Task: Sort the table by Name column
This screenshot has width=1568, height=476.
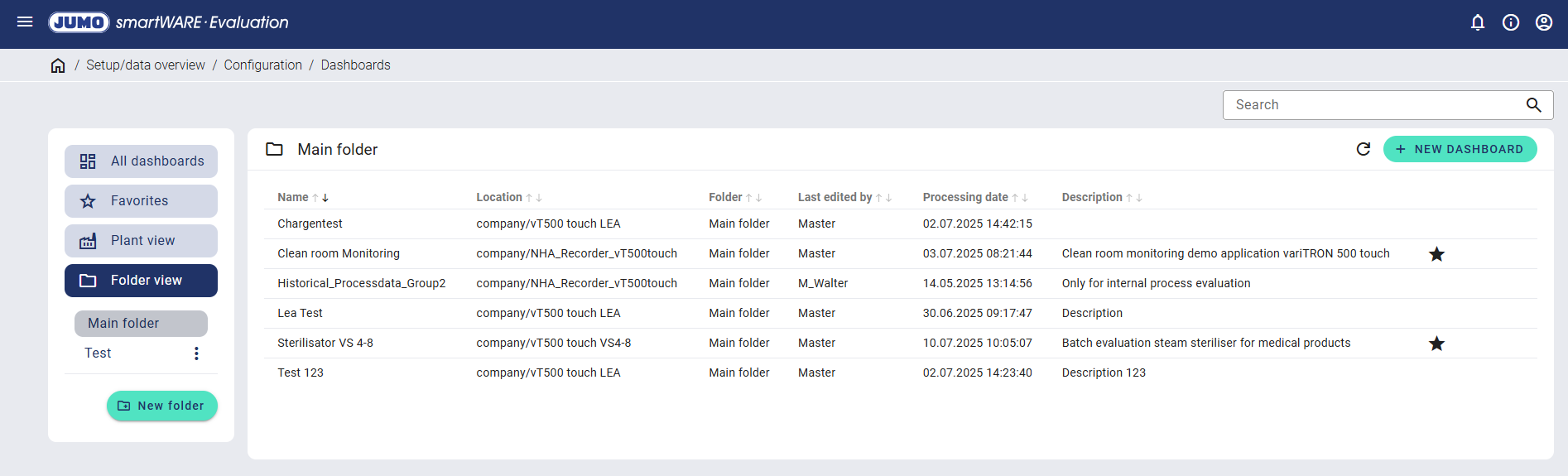Action: [x=293, y=197]
